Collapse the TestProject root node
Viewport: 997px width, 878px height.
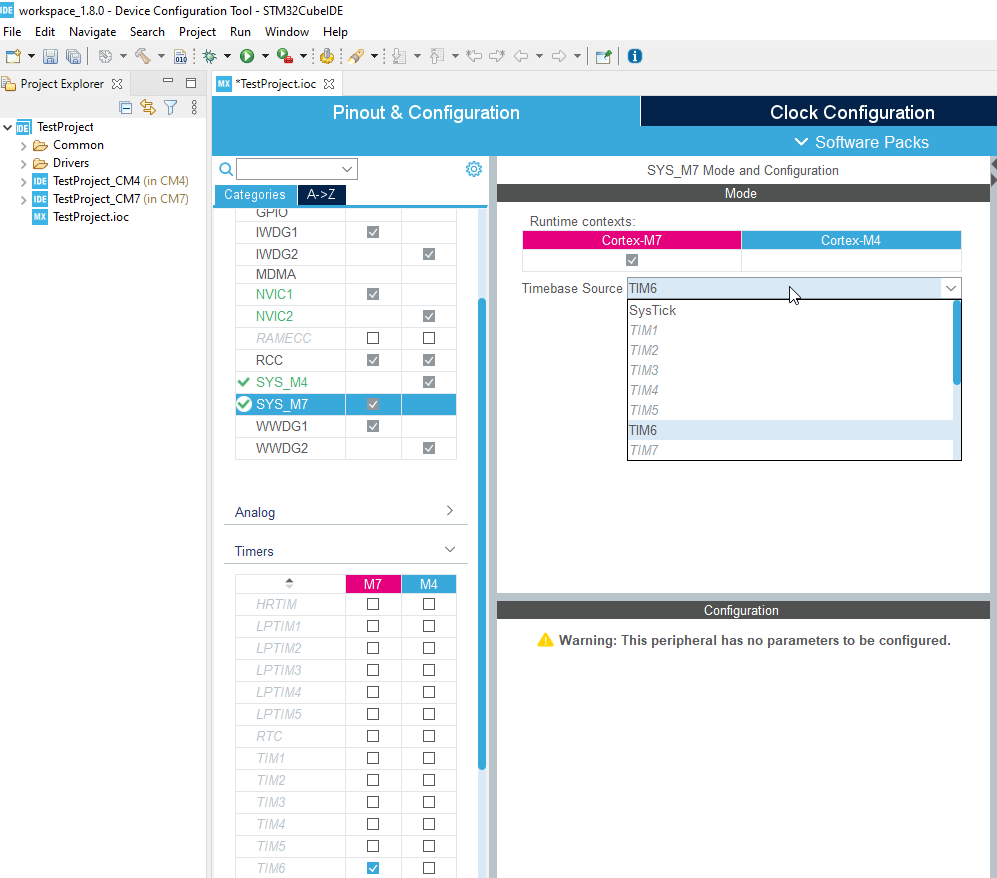[x=8, y=127]
